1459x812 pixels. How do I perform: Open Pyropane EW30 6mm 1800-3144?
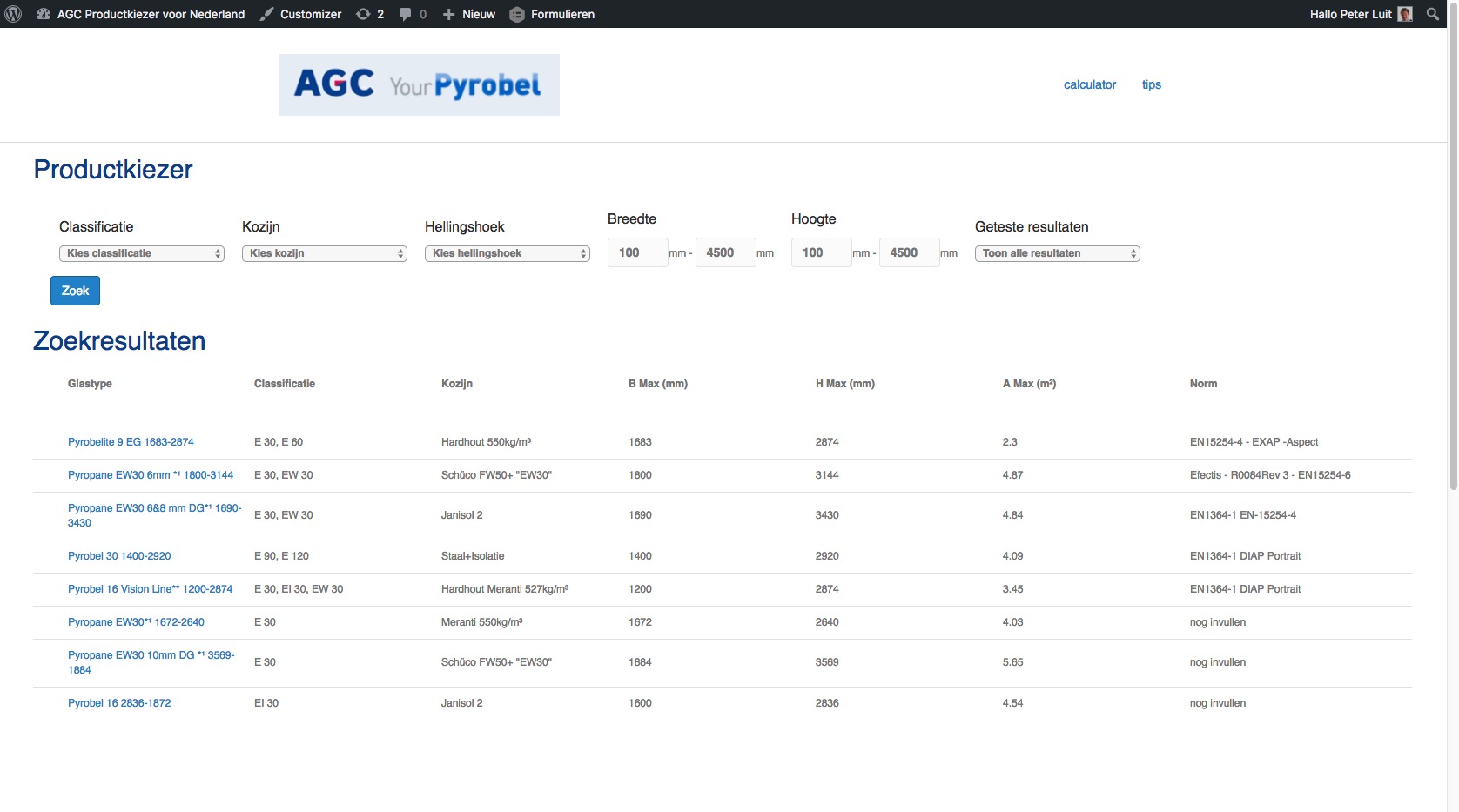click(151, 475)
